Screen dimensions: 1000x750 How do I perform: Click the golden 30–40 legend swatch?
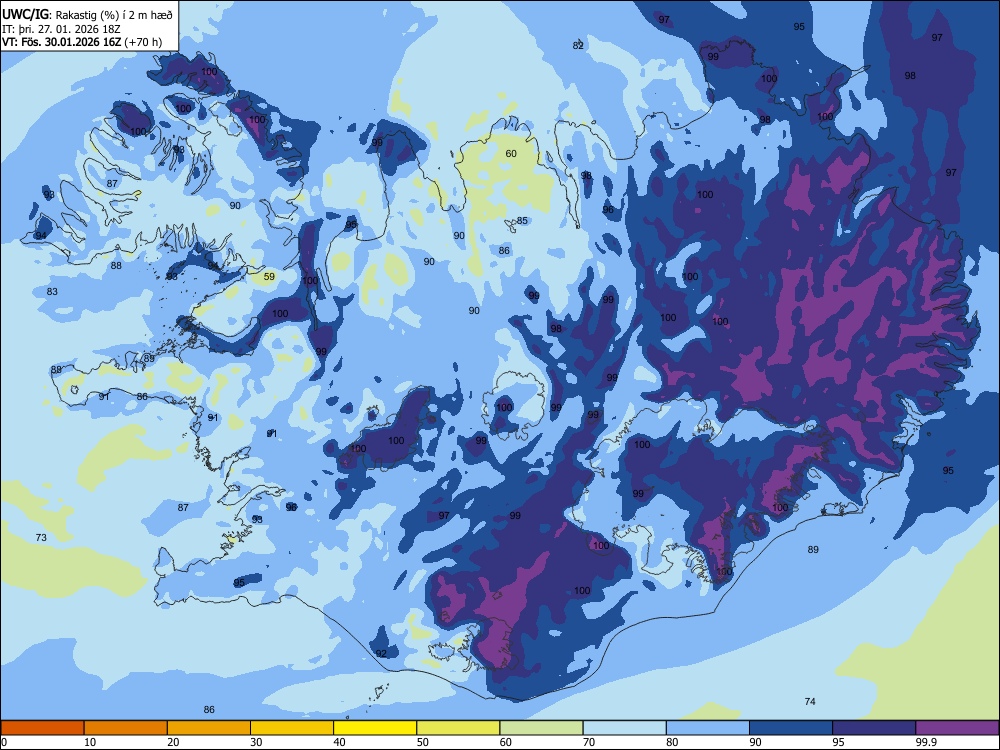pos(292,728)
